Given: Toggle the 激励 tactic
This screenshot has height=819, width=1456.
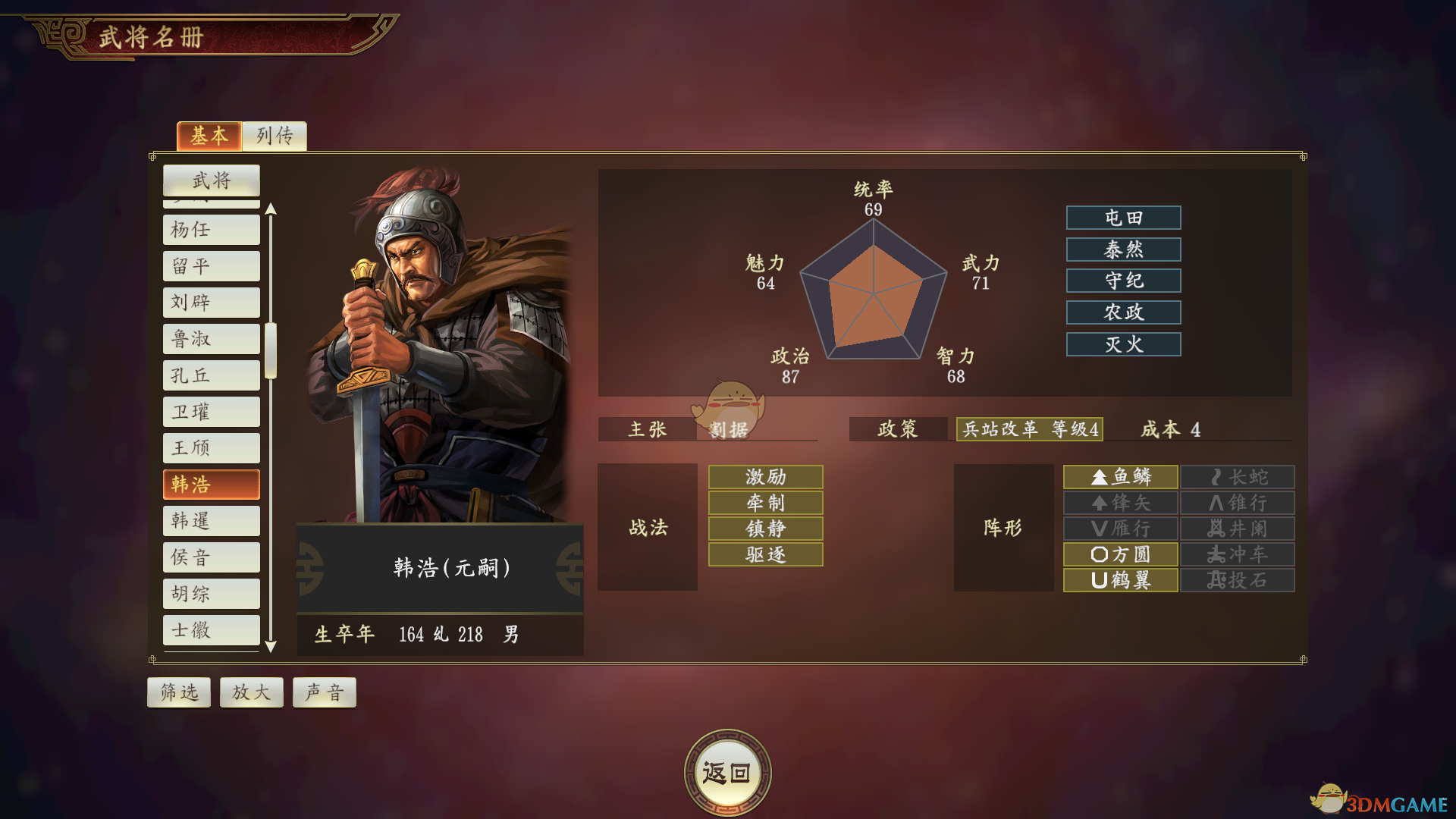Looking at the screenshot, I should pyautogui.click(x=765, y=477).
